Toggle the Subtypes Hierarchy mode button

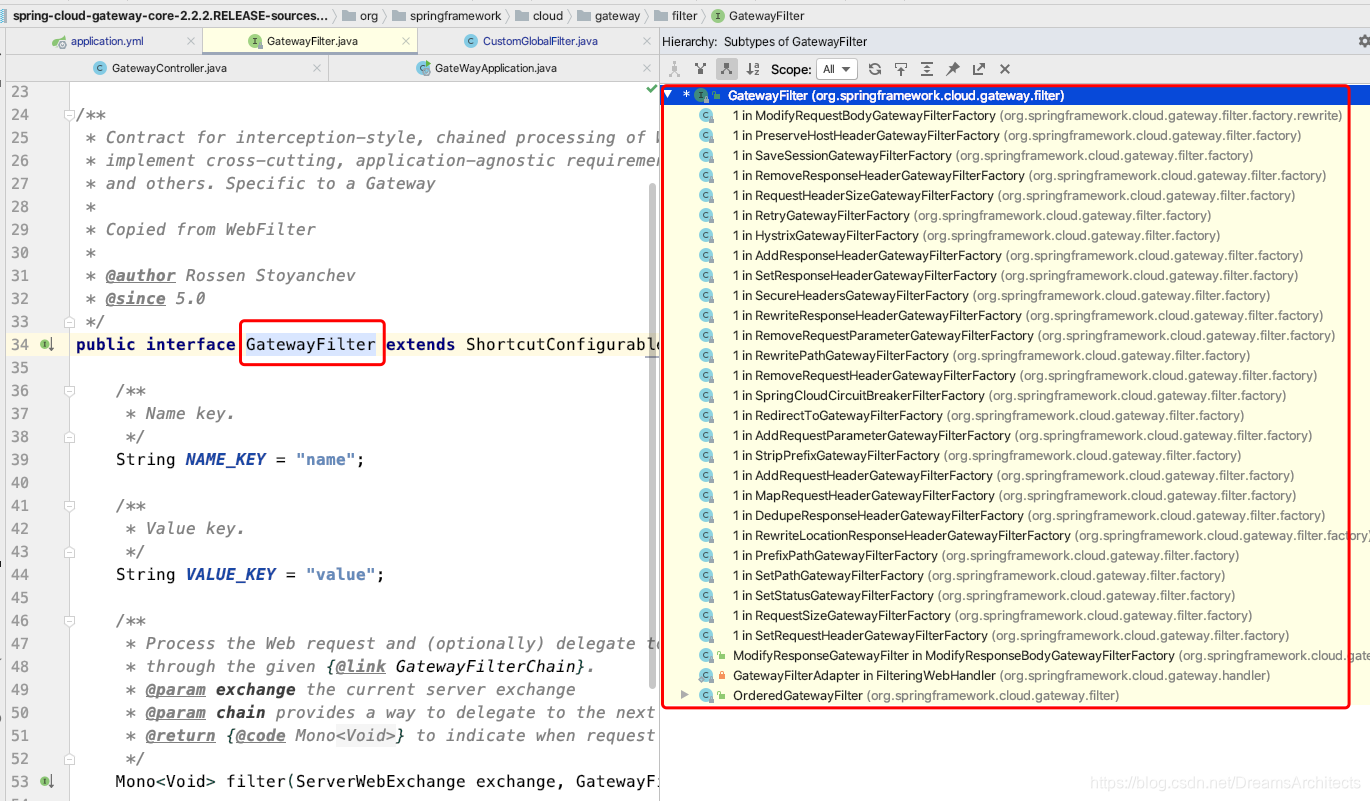[x=726, y=68]
